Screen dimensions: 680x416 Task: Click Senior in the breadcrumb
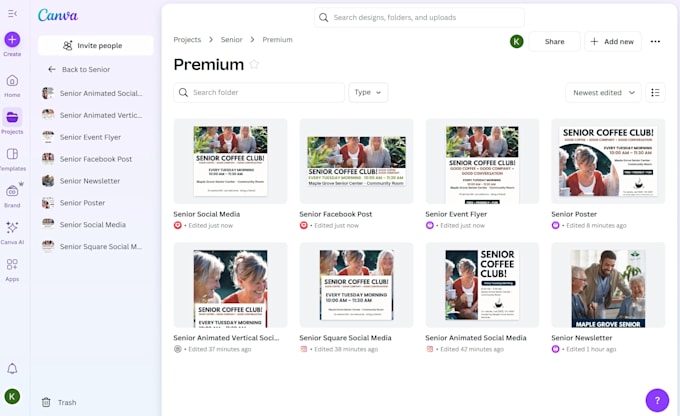click(x=232, y=39)
